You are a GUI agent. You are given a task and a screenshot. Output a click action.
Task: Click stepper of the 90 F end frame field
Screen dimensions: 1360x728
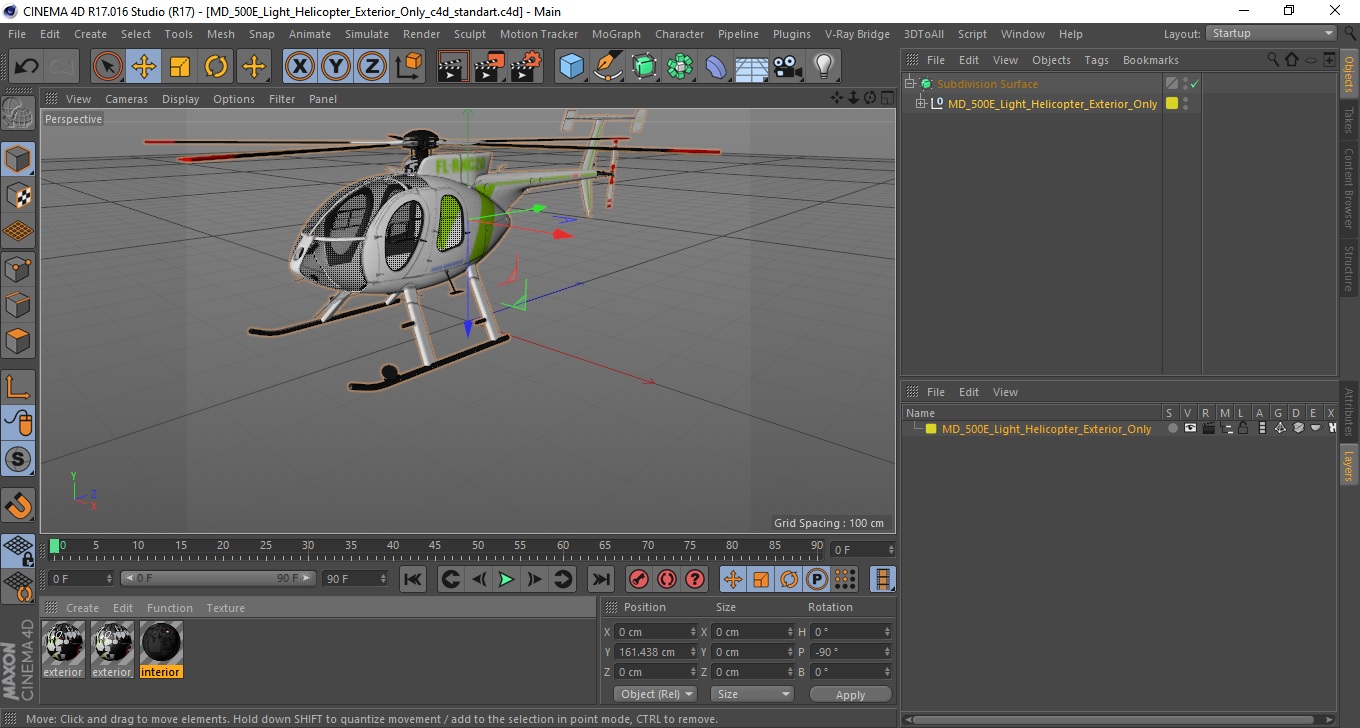382,579
